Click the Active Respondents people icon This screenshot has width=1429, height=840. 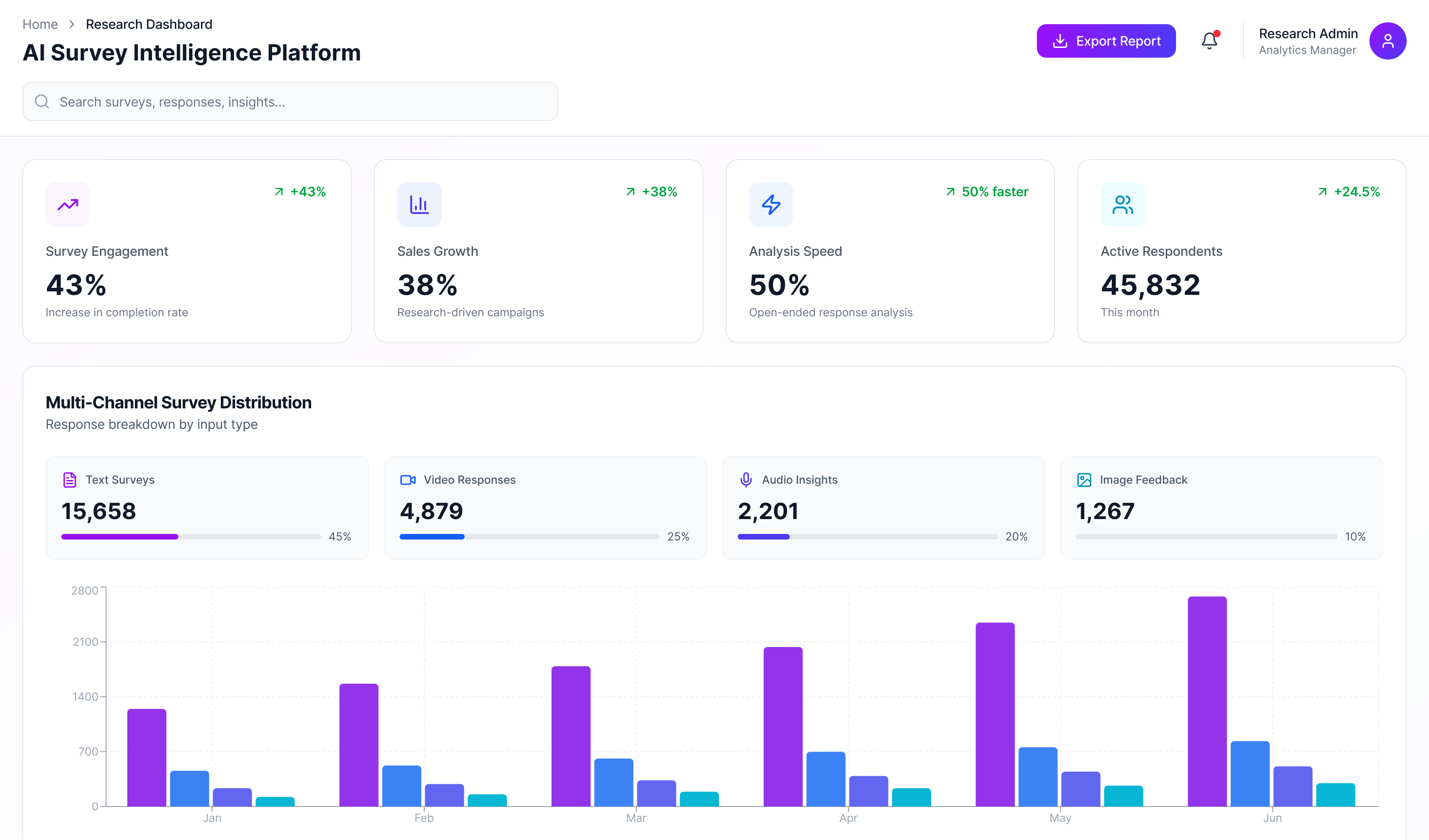point(1122,204)
